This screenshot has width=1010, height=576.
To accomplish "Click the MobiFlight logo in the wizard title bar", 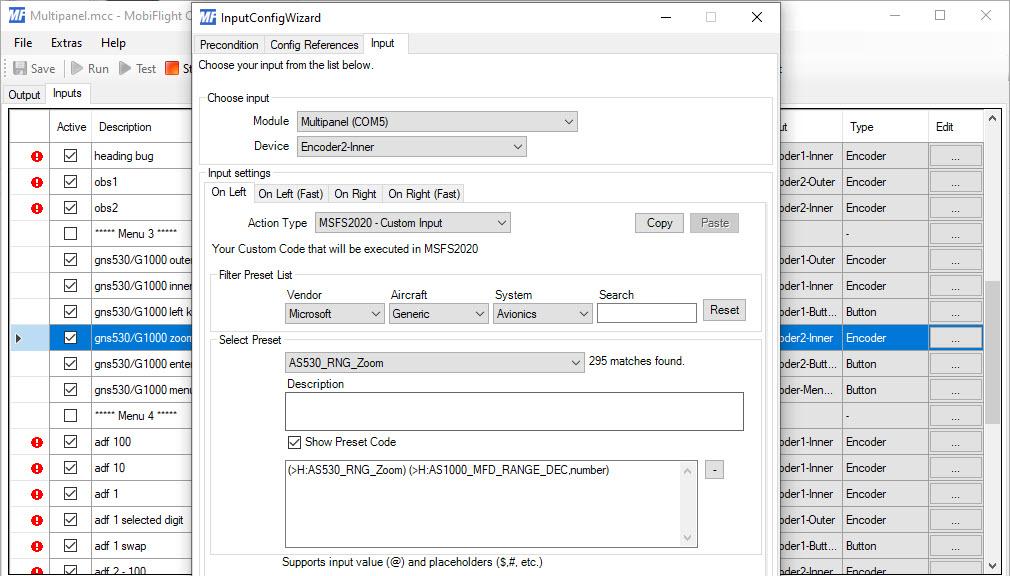I will point(208,17).
